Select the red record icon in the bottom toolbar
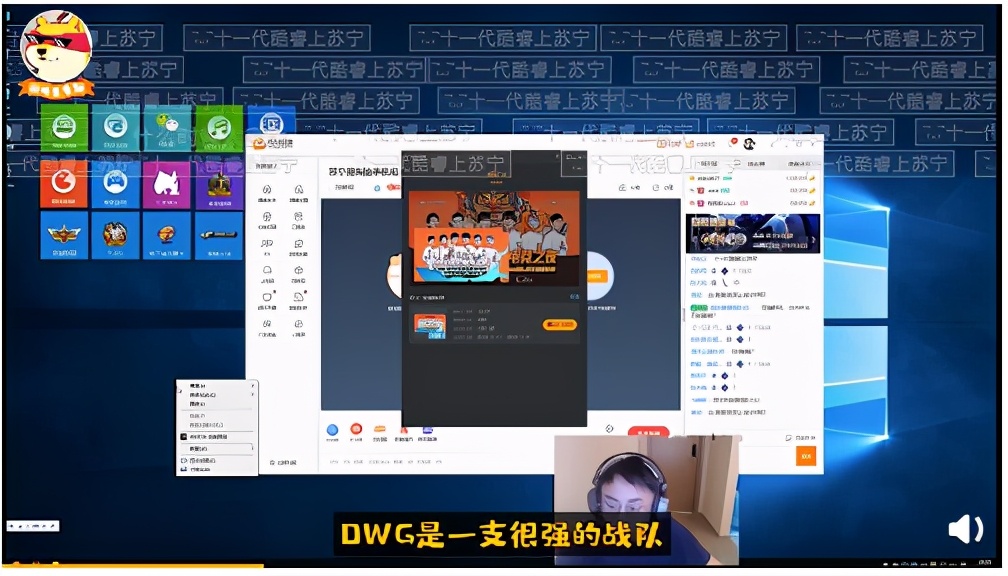The width and height of the screenshot is (1008, 576). (x=356, y=428)
